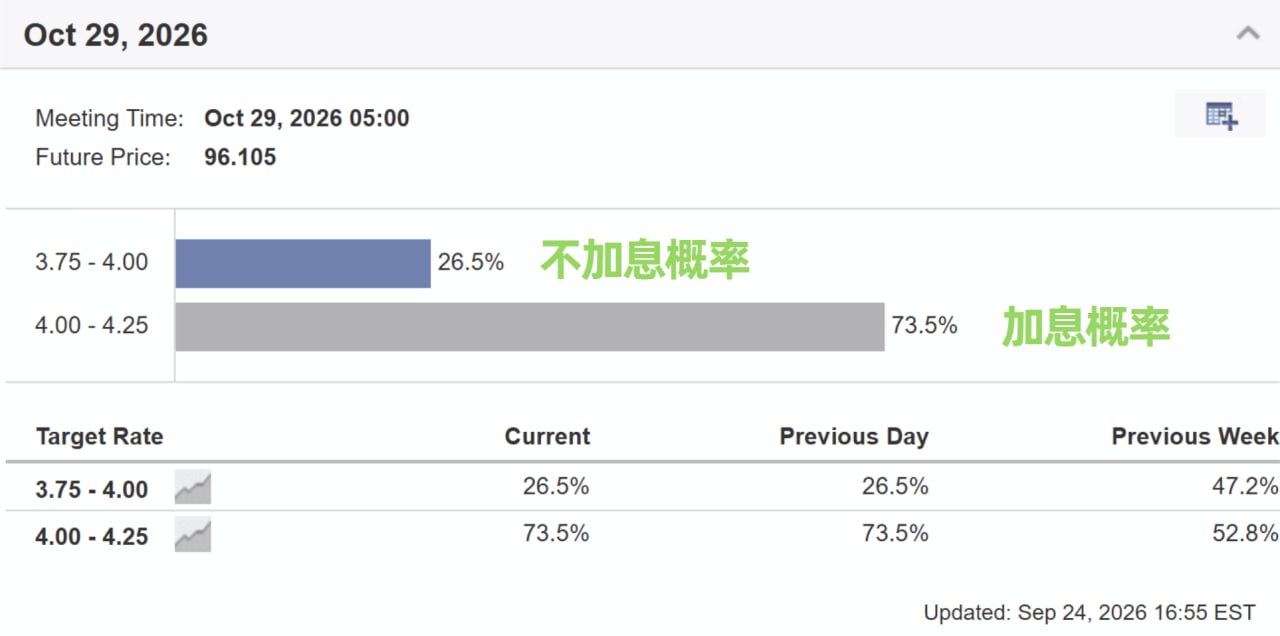The image size is (1280, 636).
Task: Click the 73.5% bar chart value label
Action: pos(925,326)
